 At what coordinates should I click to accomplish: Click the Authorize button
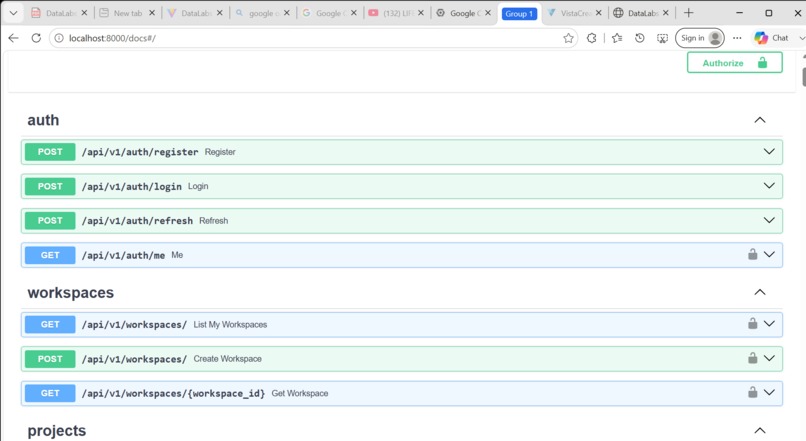click(735, 63)
